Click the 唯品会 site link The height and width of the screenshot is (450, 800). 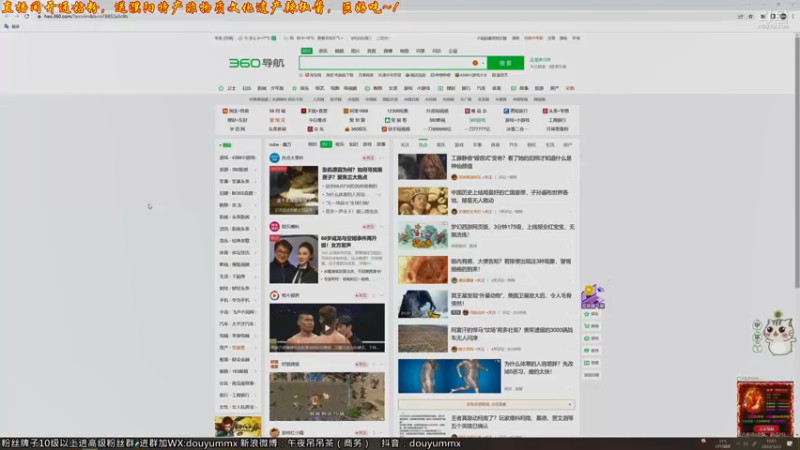pyautogui.click(x=476, y=111)
